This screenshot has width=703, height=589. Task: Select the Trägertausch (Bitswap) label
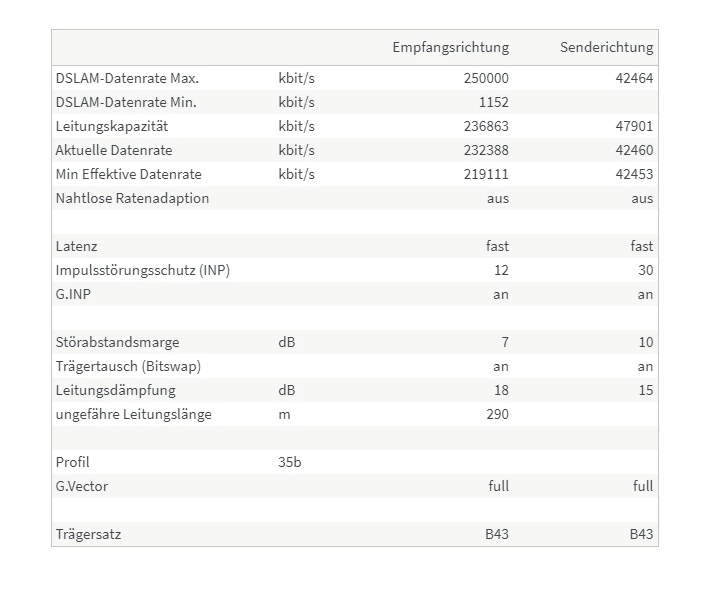click(x=128, y=366)
